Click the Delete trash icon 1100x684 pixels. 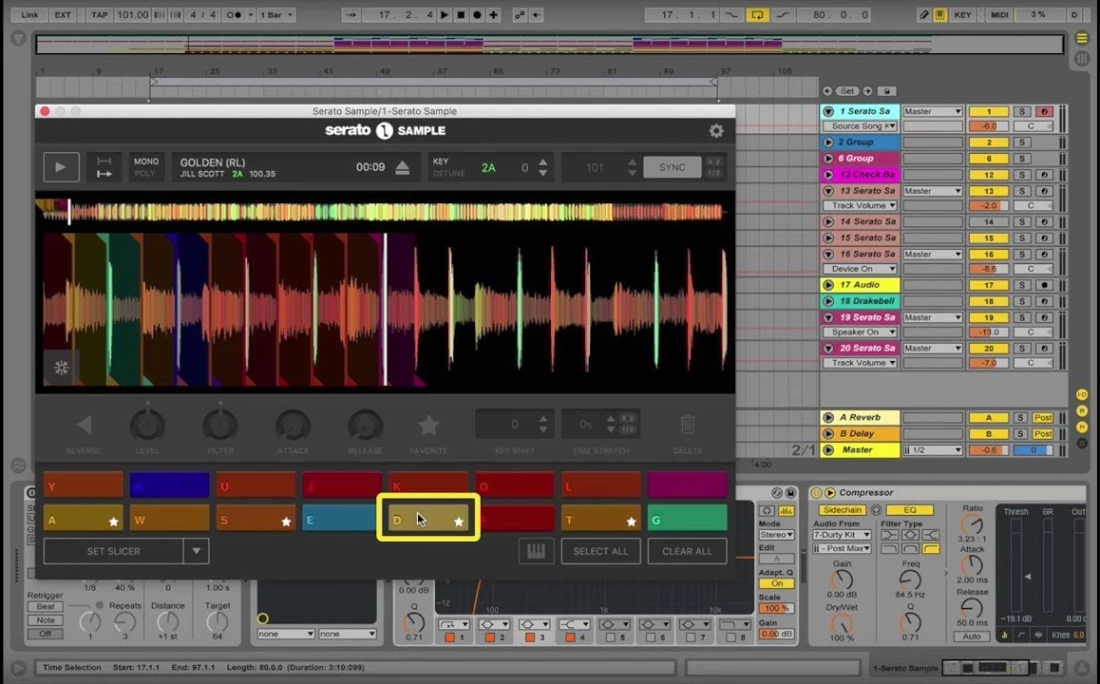(x=687, y=426)
